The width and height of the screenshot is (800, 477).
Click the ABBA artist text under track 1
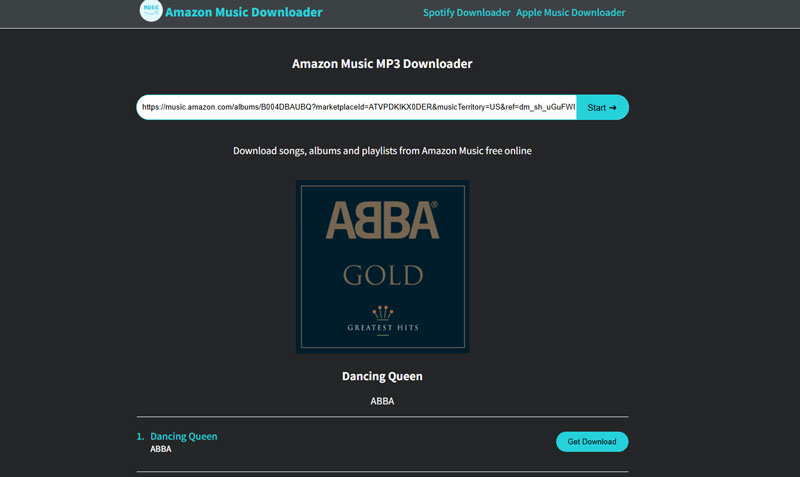[x=161, y=449]
